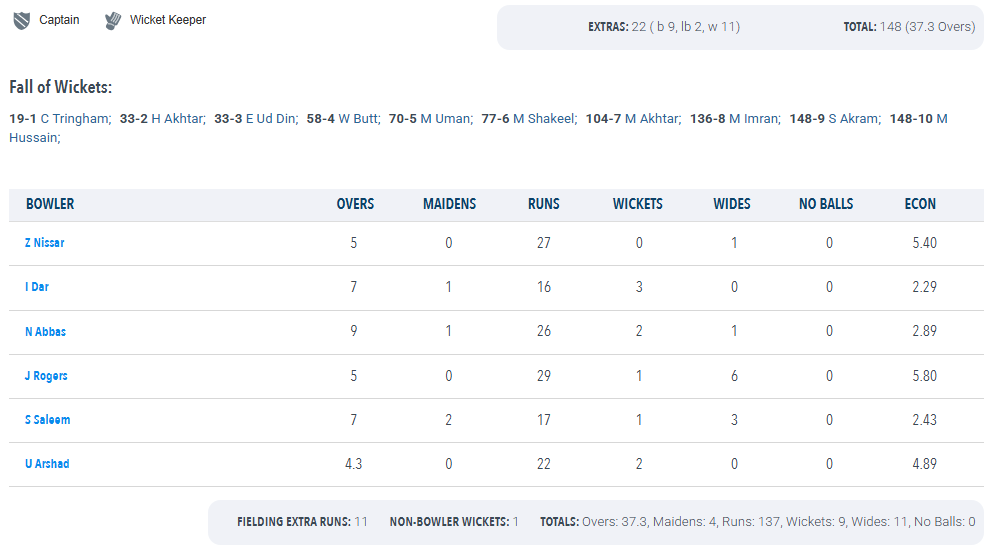
Task: Click the OVERS column header
Action: point(355,204)
